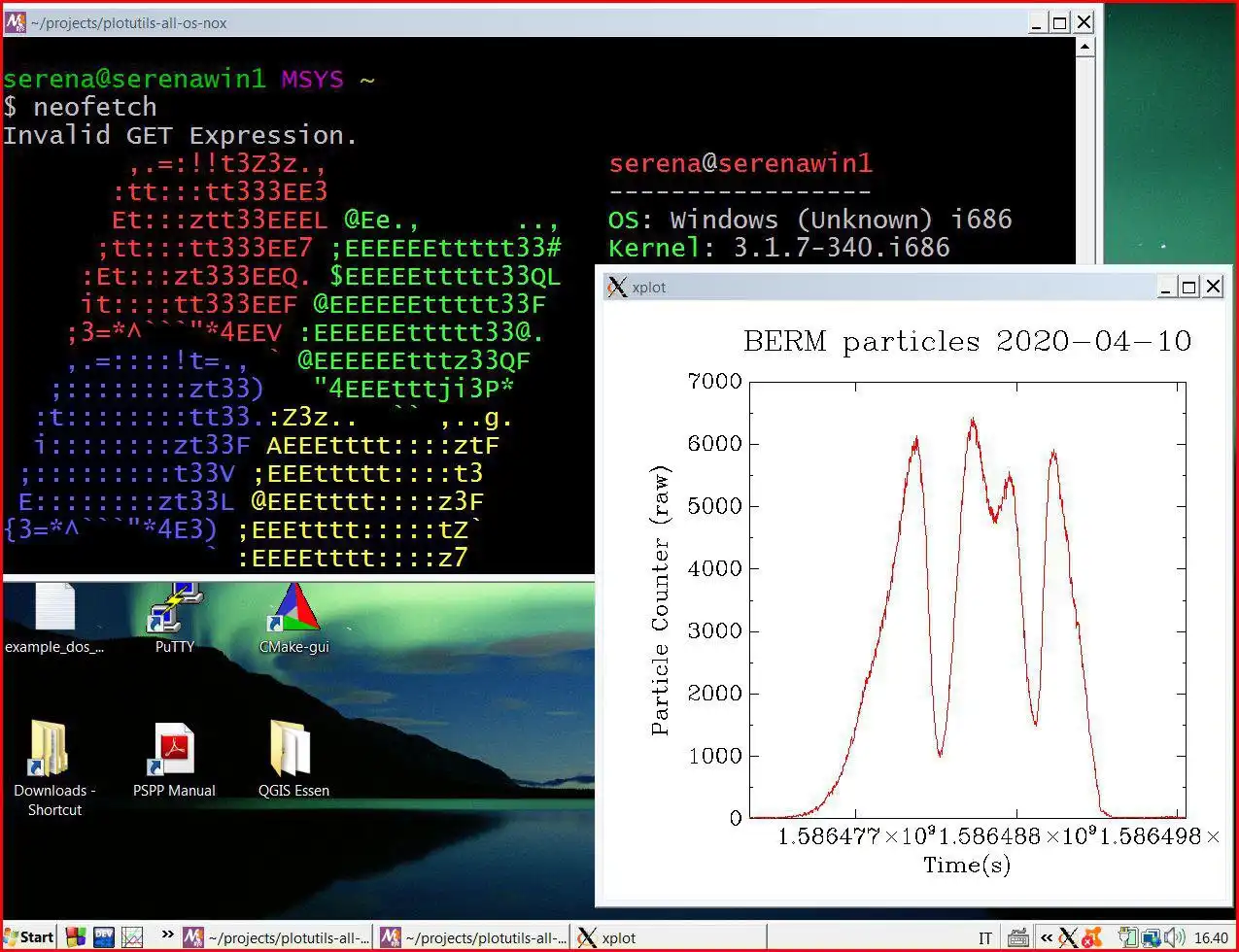The width and height of the screenshot is (1239, 952).
Task: Open the on-screen keyboard tray icon
Action: [1017, 937]
